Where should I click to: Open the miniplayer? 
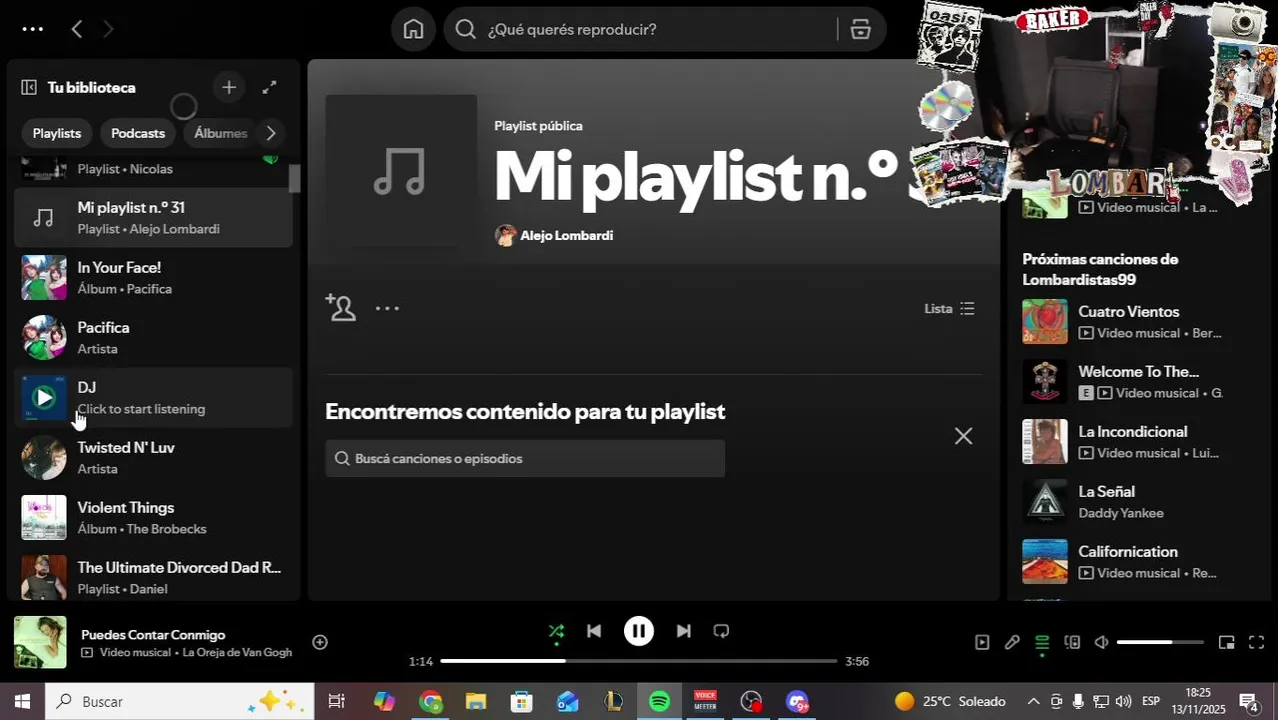1227,643
